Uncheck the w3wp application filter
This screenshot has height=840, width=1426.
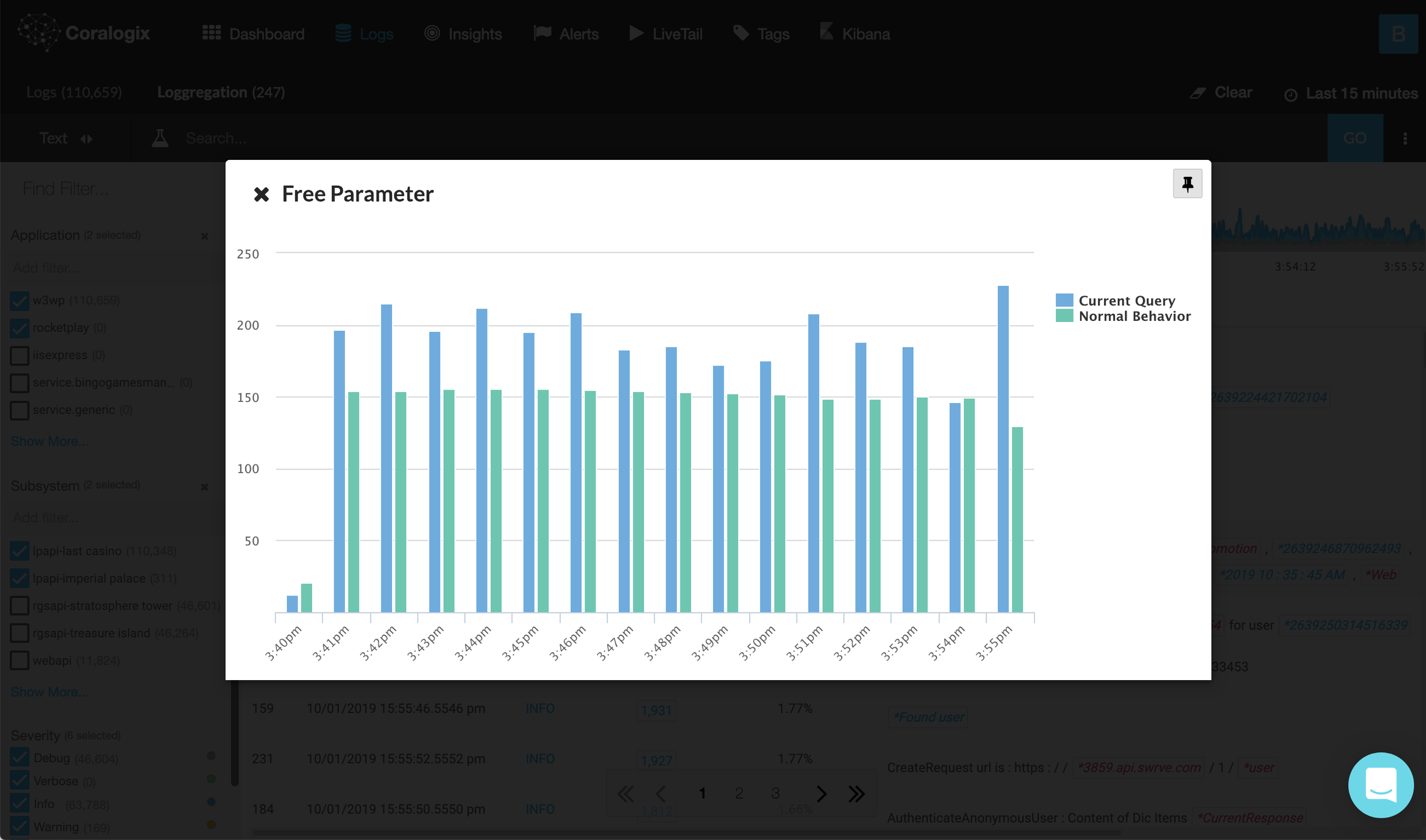click(19, 300)
